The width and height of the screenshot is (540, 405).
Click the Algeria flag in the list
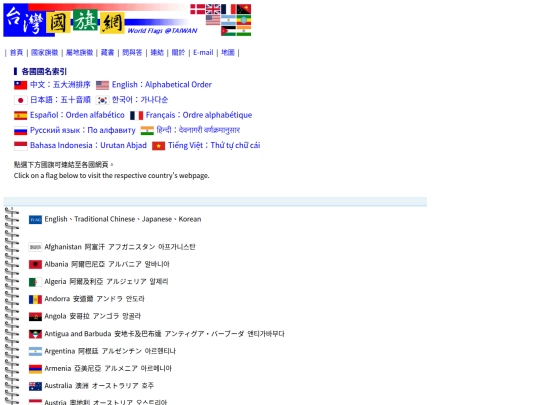(x=35, y=282)
